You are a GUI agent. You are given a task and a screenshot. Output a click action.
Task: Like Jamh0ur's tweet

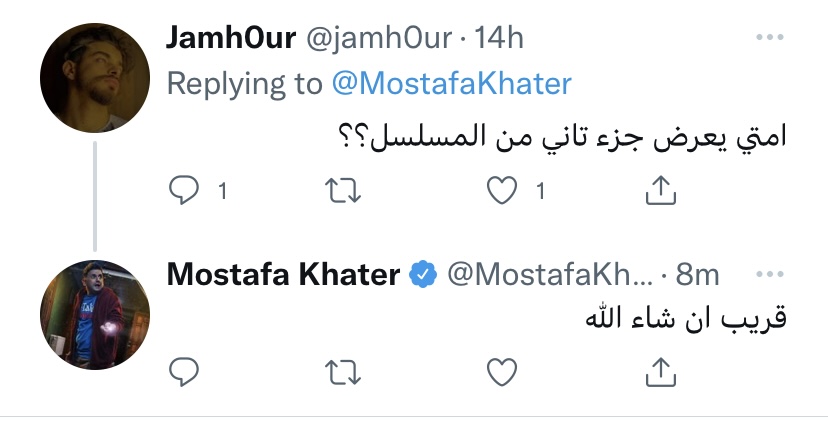[x=501, y=191]
